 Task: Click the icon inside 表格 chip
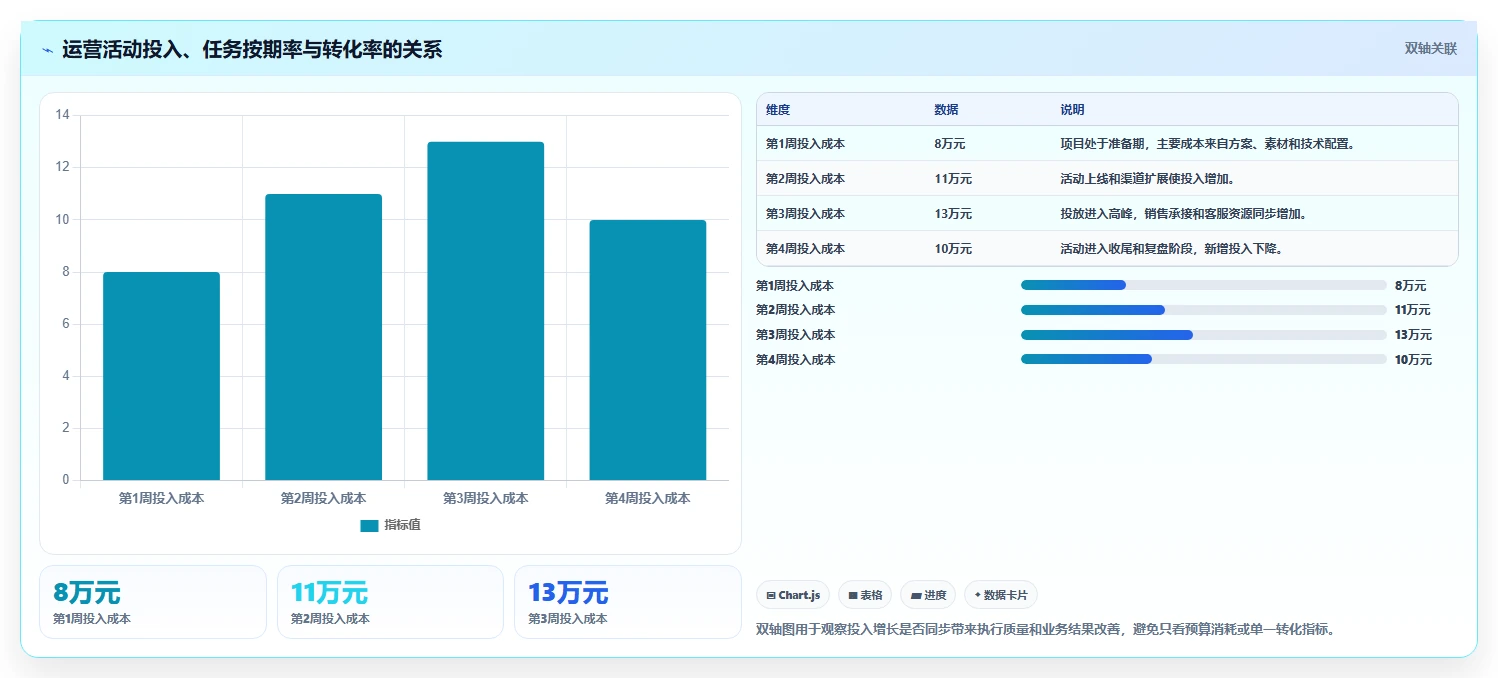pyautogui.click(x=853, y=596)
